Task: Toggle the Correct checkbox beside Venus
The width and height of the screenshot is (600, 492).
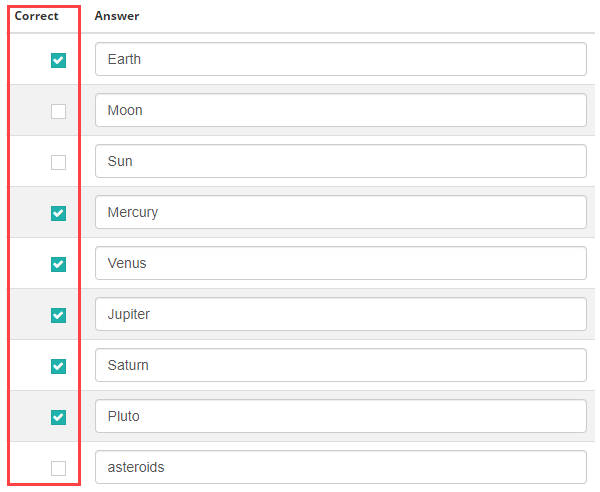Action: 58,264
